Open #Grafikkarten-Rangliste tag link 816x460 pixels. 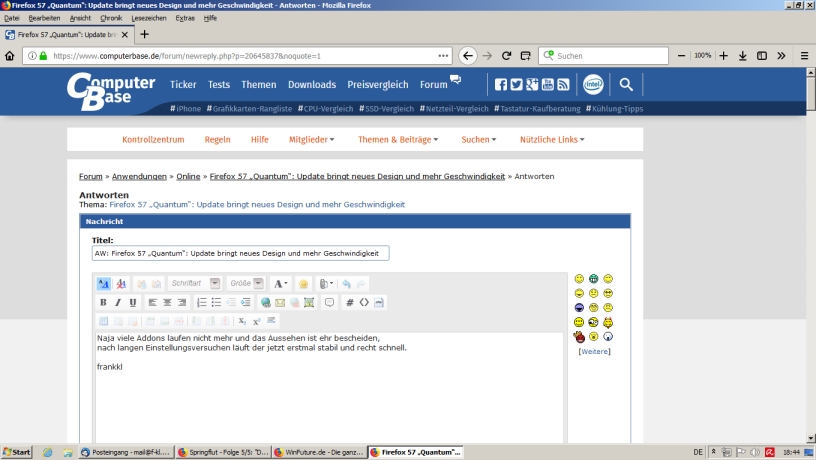pos(249,109)
